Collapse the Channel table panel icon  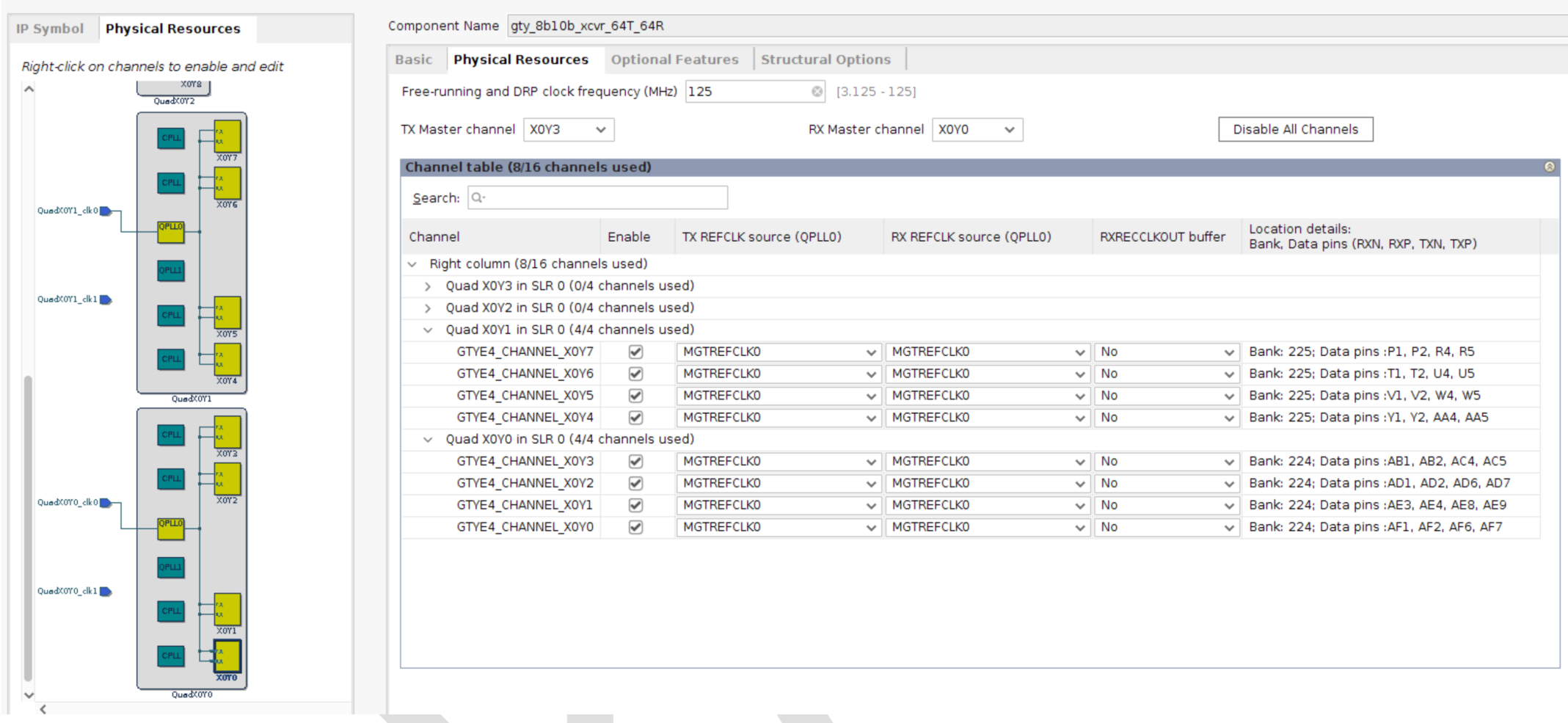[x=1549, y=167]
